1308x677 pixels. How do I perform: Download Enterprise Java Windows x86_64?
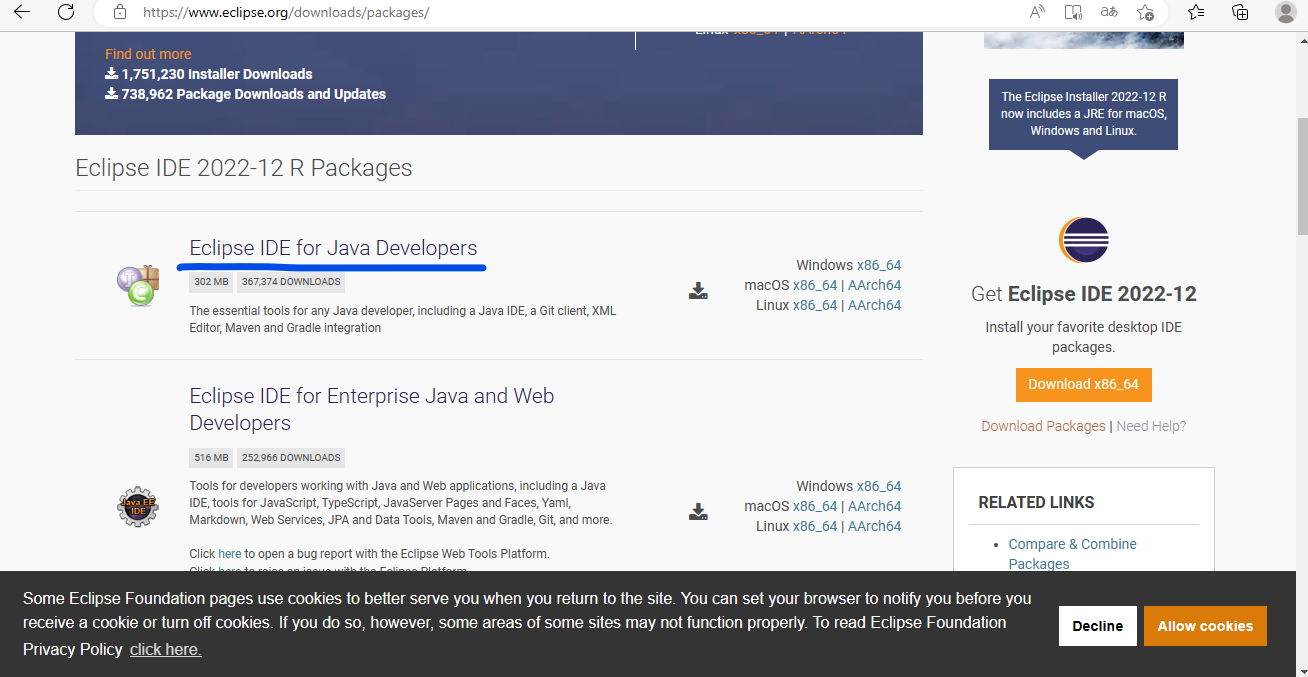pyautogui.click(x=879, y=486)
